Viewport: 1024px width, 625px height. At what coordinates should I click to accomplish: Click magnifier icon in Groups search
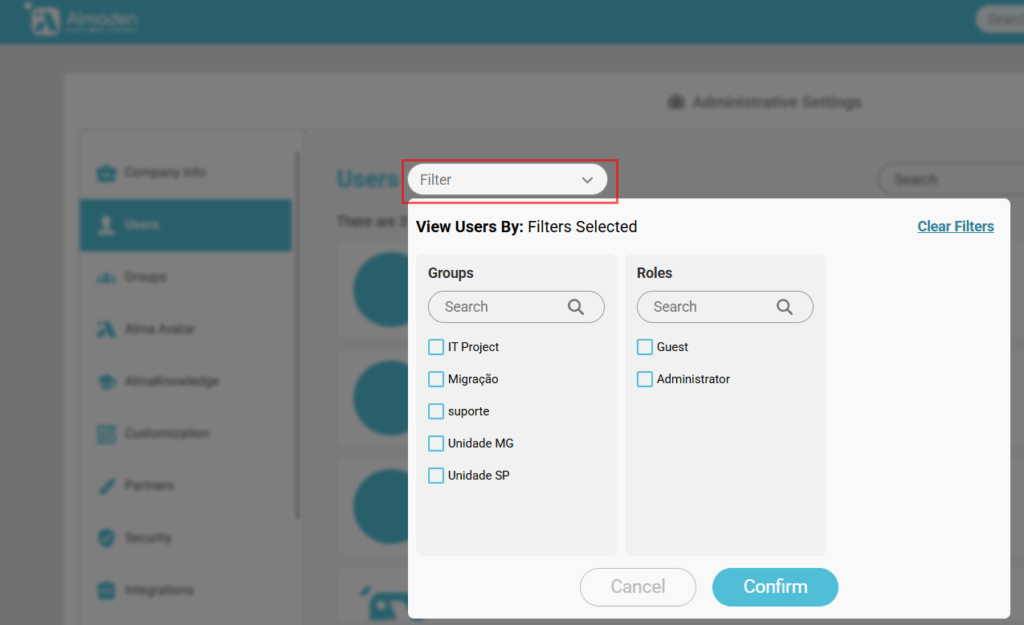[x=576, y=307]
